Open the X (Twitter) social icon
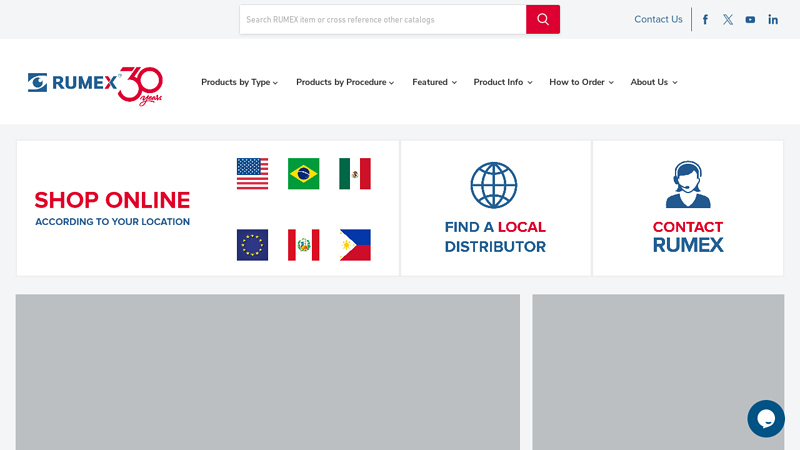The height and width of the screenshot is (450, 800). click(x=728, y=19)
